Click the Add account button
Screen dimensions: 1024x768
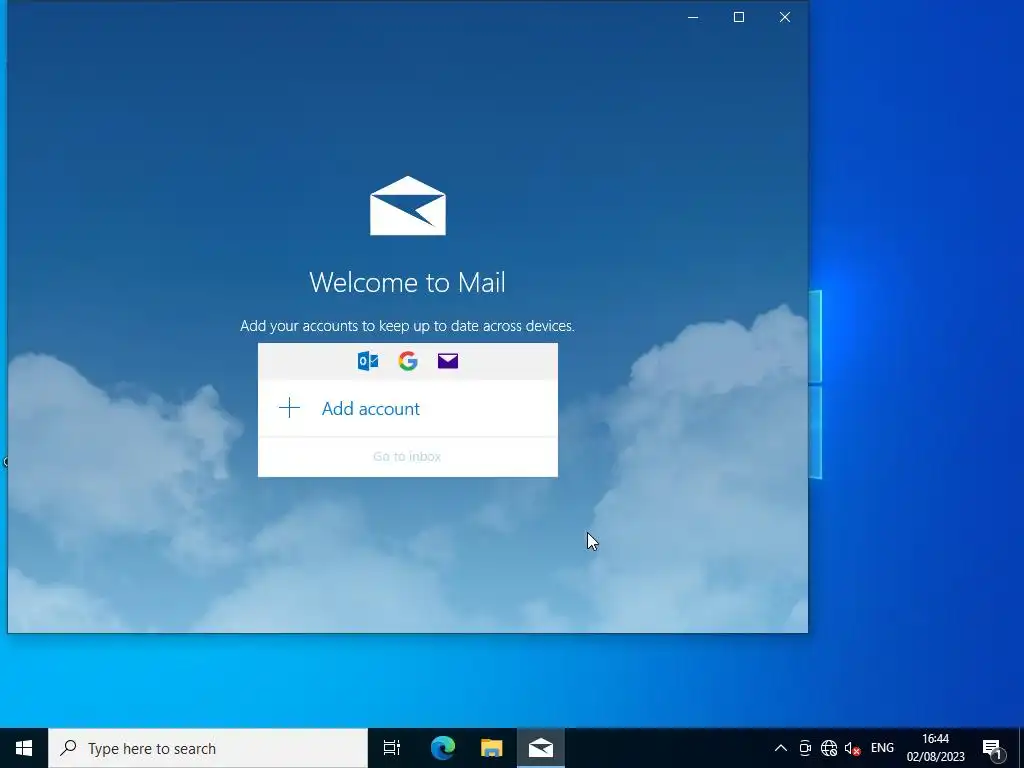408,408
